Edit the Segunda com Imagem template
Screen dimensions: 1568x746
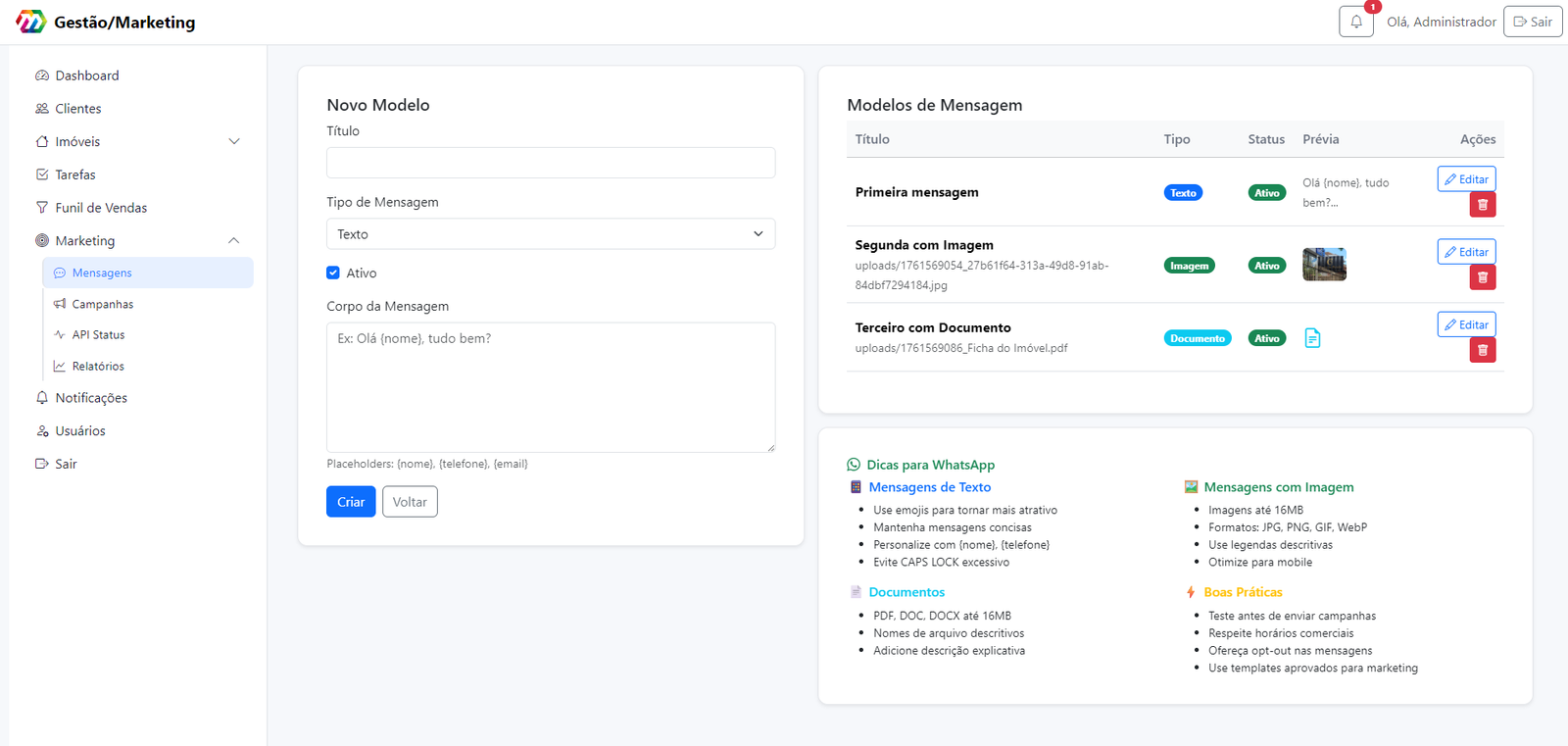1465,252
